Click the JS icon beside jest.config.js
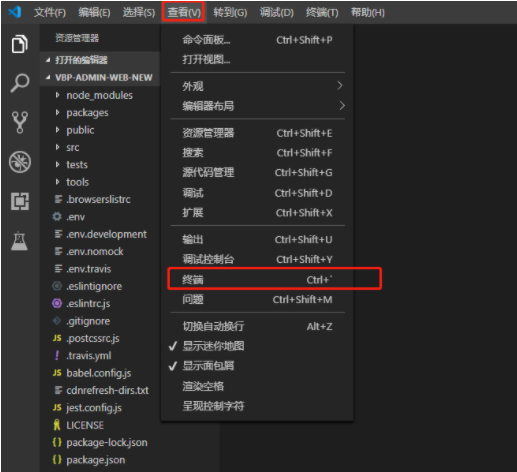Viewport: 517px width, 472px height. pyautogui.click(x=57, y=407)
